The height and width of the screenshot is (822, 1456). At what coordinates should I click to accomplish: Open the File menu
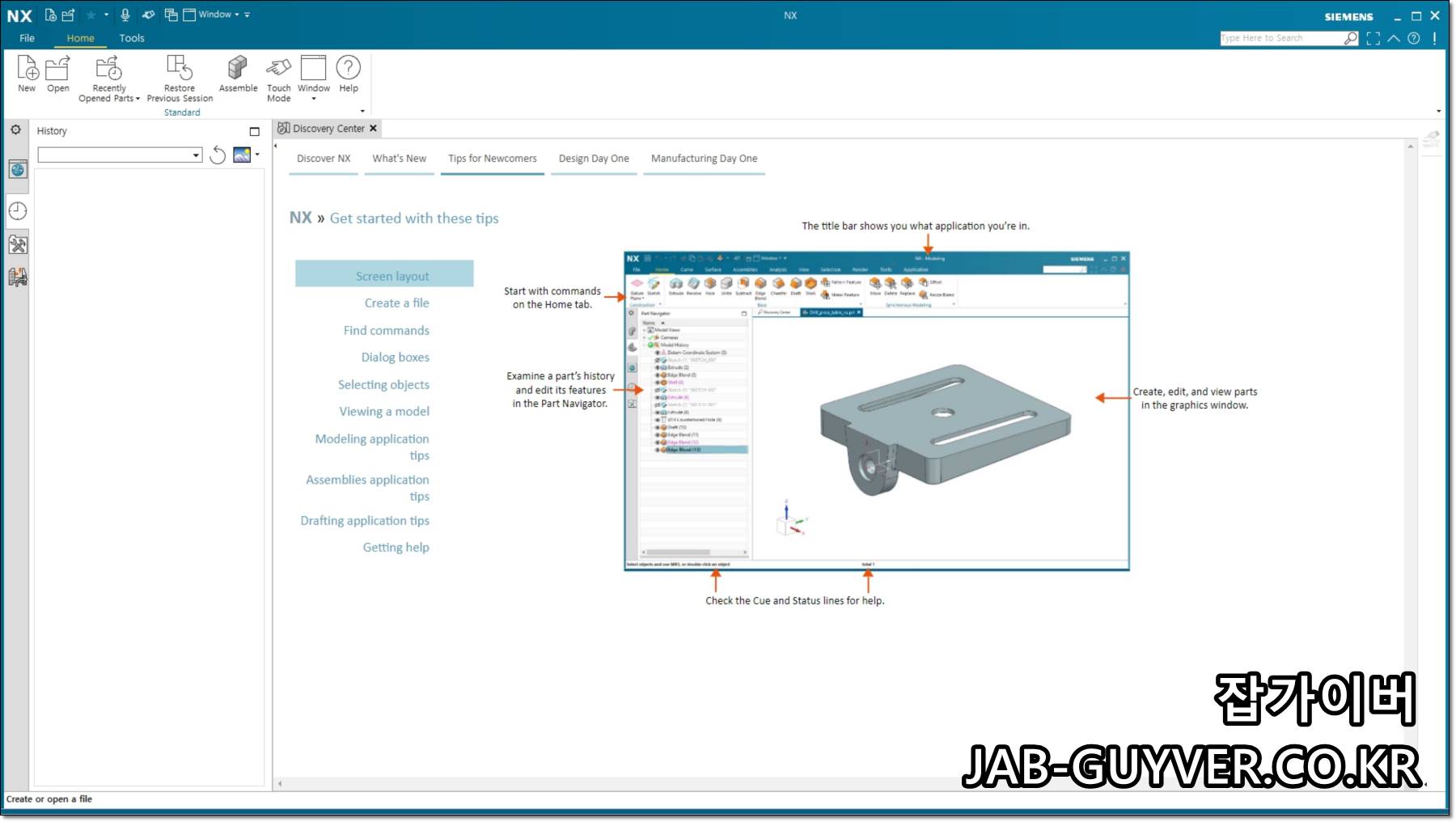[x=27, y=38]
